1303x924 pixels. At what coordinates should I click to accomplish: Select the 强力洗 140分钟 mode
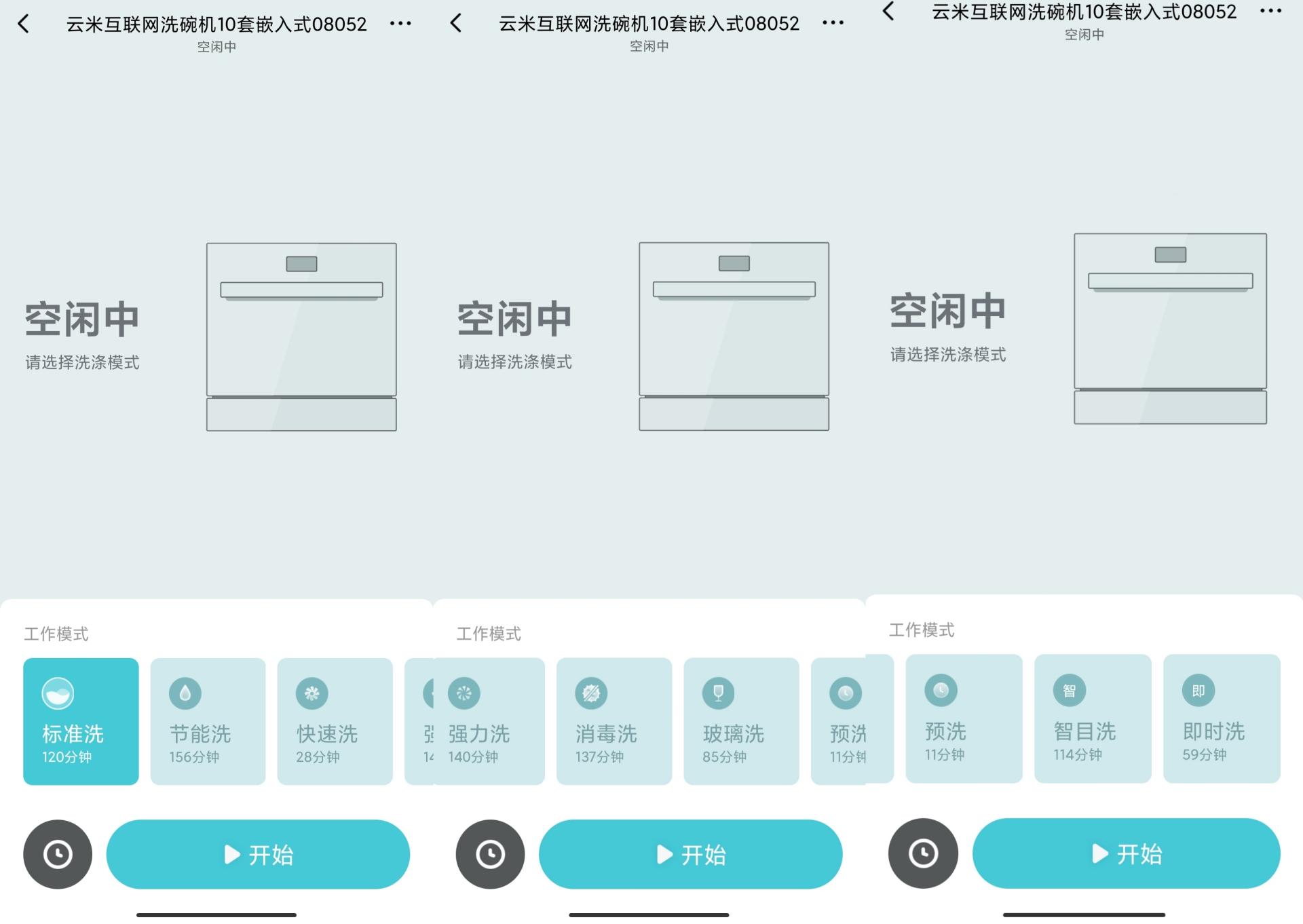coord(490,721)
